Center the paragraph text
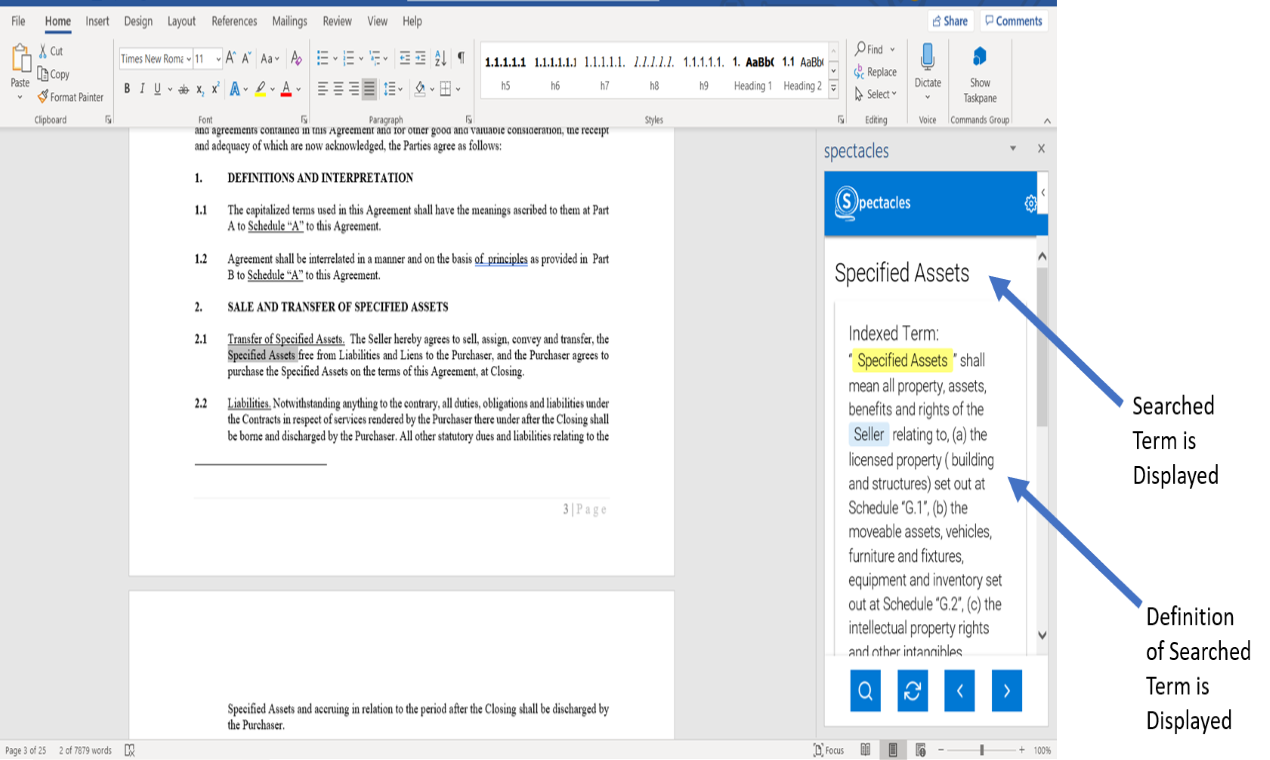Screen dimensions: 1270x760 339,89
